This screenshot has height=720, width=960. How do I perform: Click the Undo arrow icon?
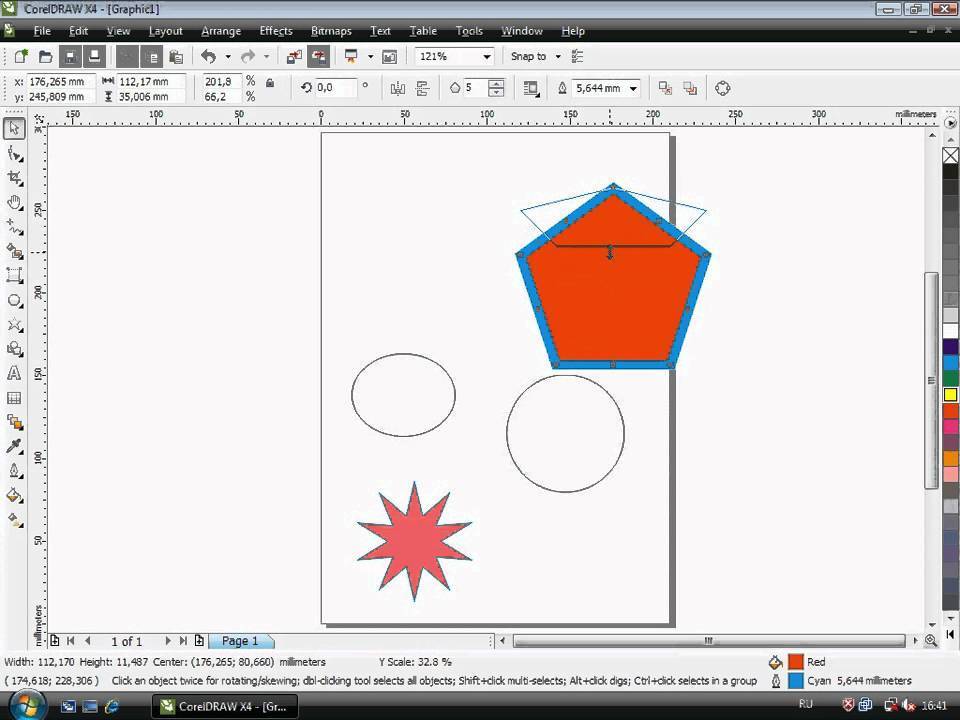[x=208, y=57]
